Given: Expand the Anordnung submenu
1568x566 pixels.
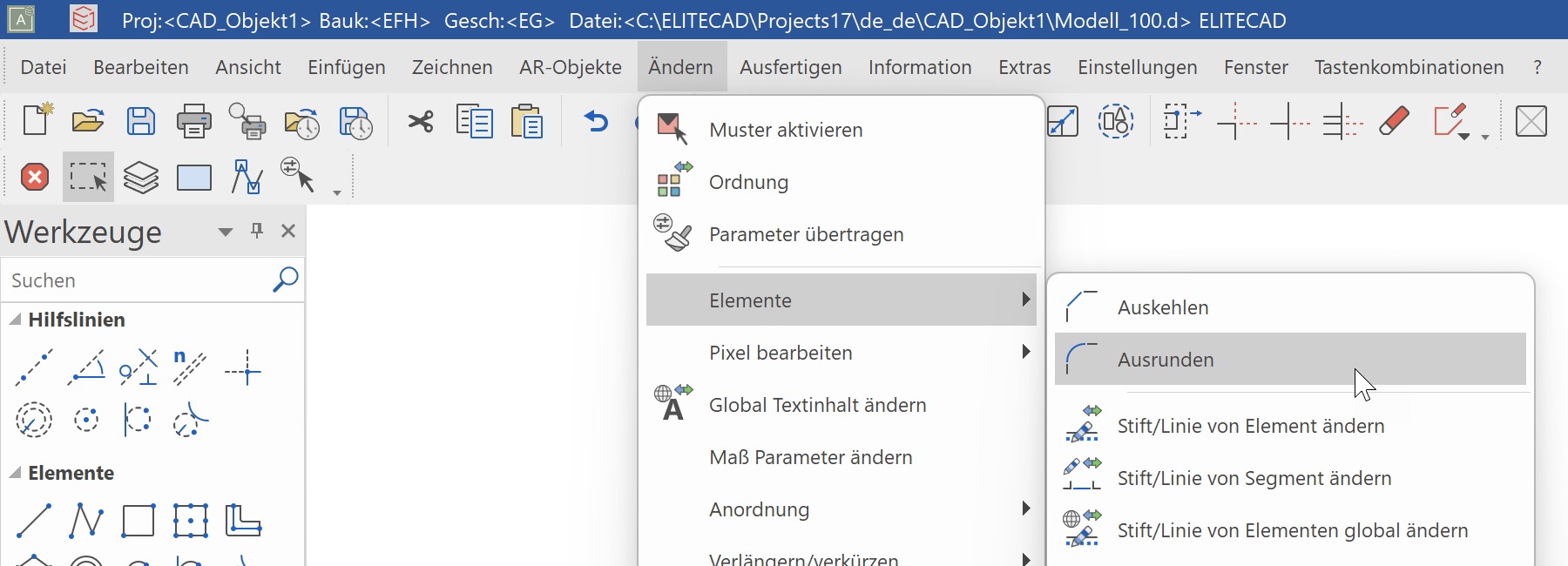Looking at the screenshot, I should point(841,509).
